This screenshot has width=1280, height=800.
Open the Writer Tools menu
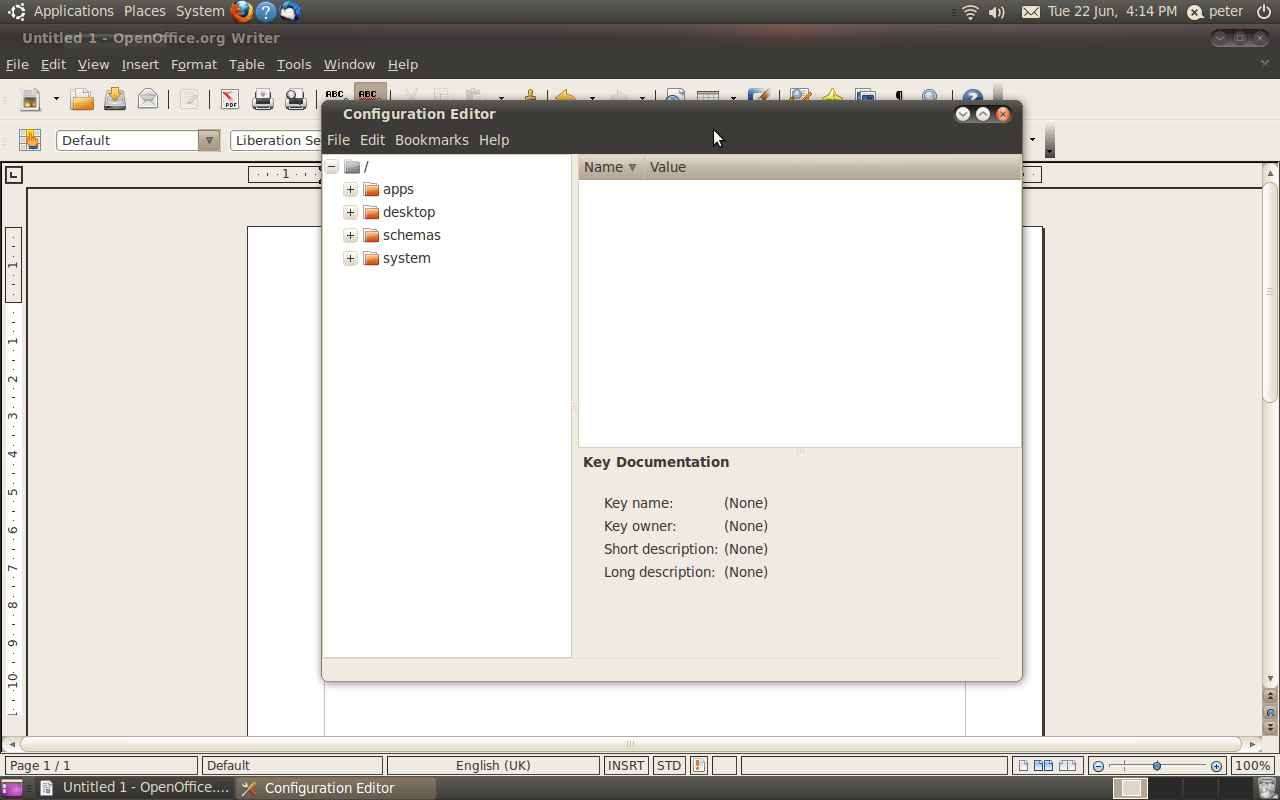(294, 64)
